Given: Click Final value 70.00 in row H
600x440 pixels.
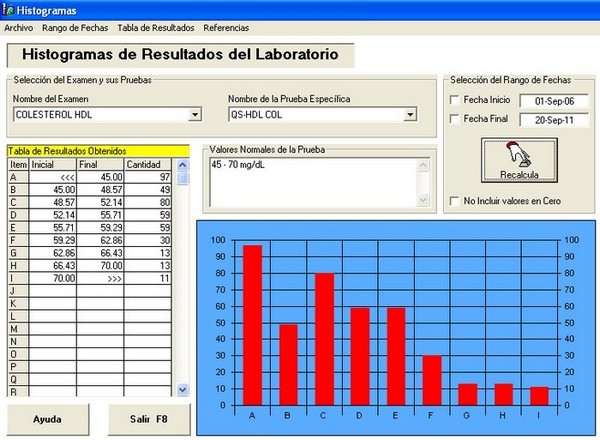Looking at the screenshot, I should coord(100,266).
